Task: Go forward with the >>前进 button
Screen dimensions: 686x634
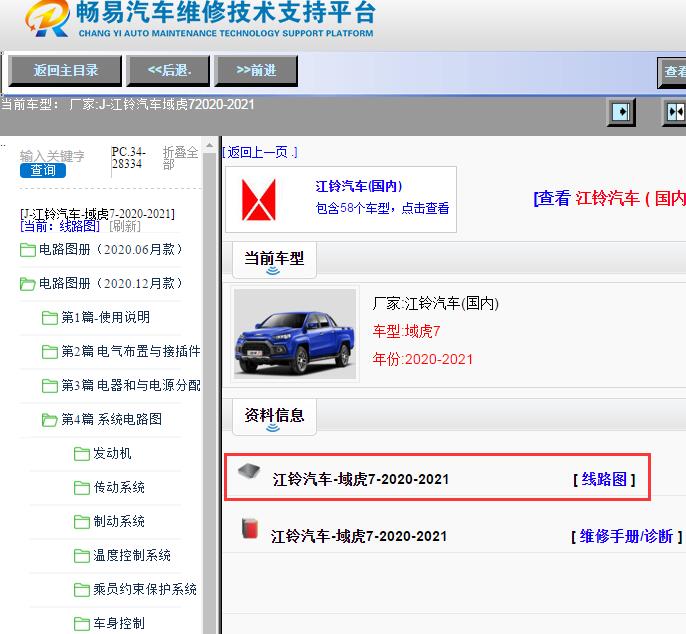Action: pyautogui.click(x=256, y=70)
